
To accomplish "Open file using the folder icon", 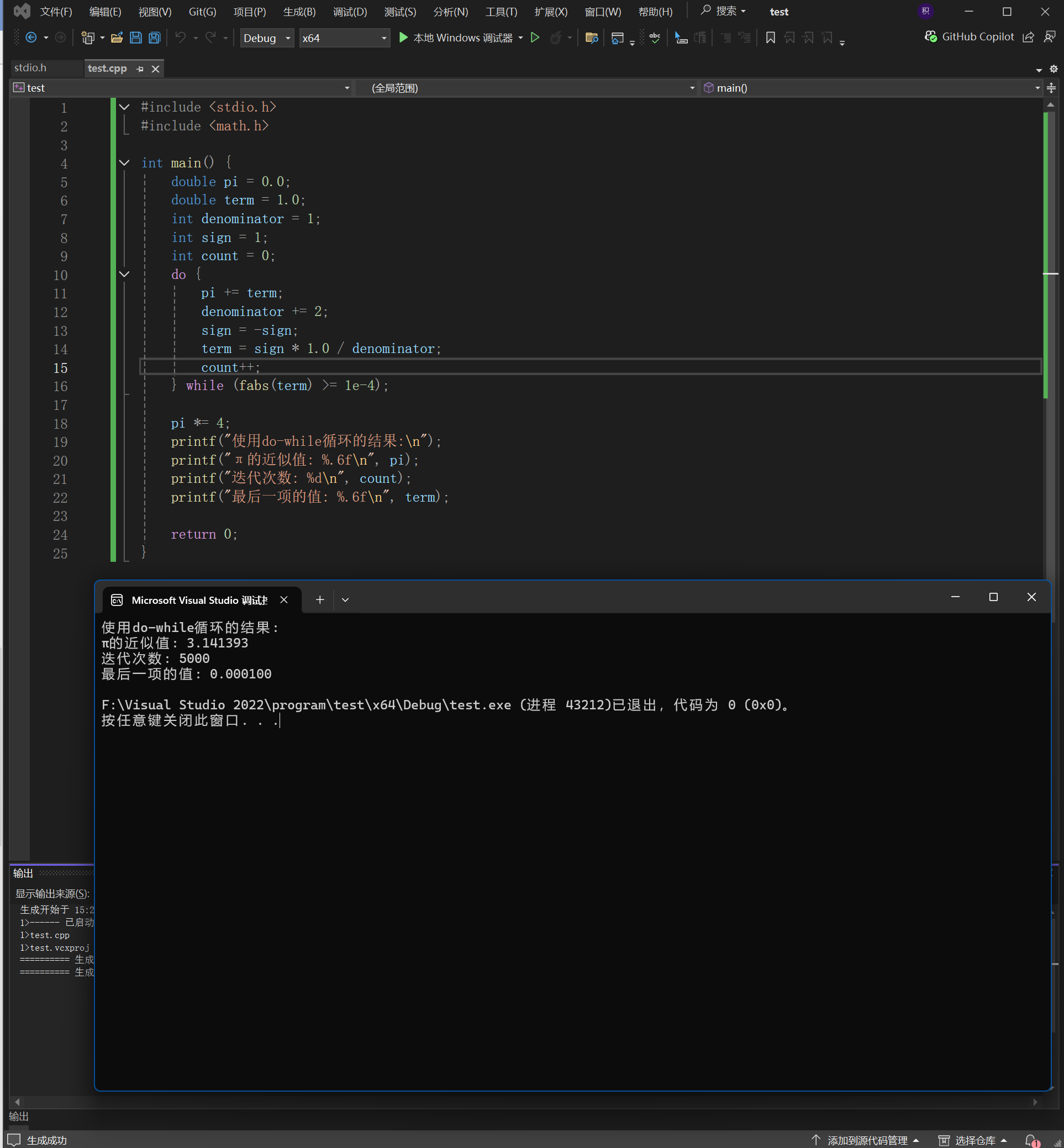I will point(117,38).
